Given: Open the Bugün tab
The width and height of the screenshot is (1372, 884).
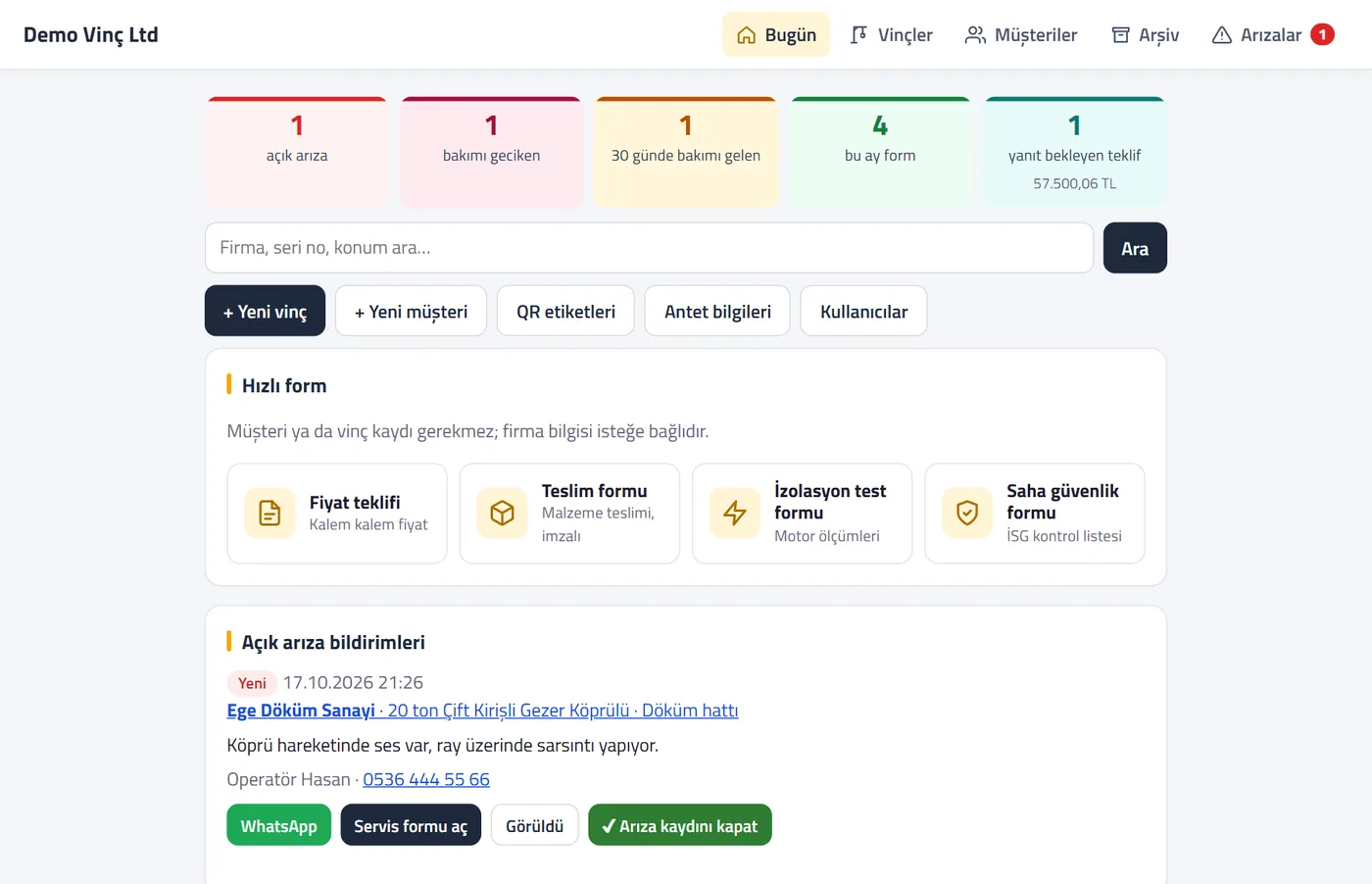Looking at the screenshot, I should point(776,34).
